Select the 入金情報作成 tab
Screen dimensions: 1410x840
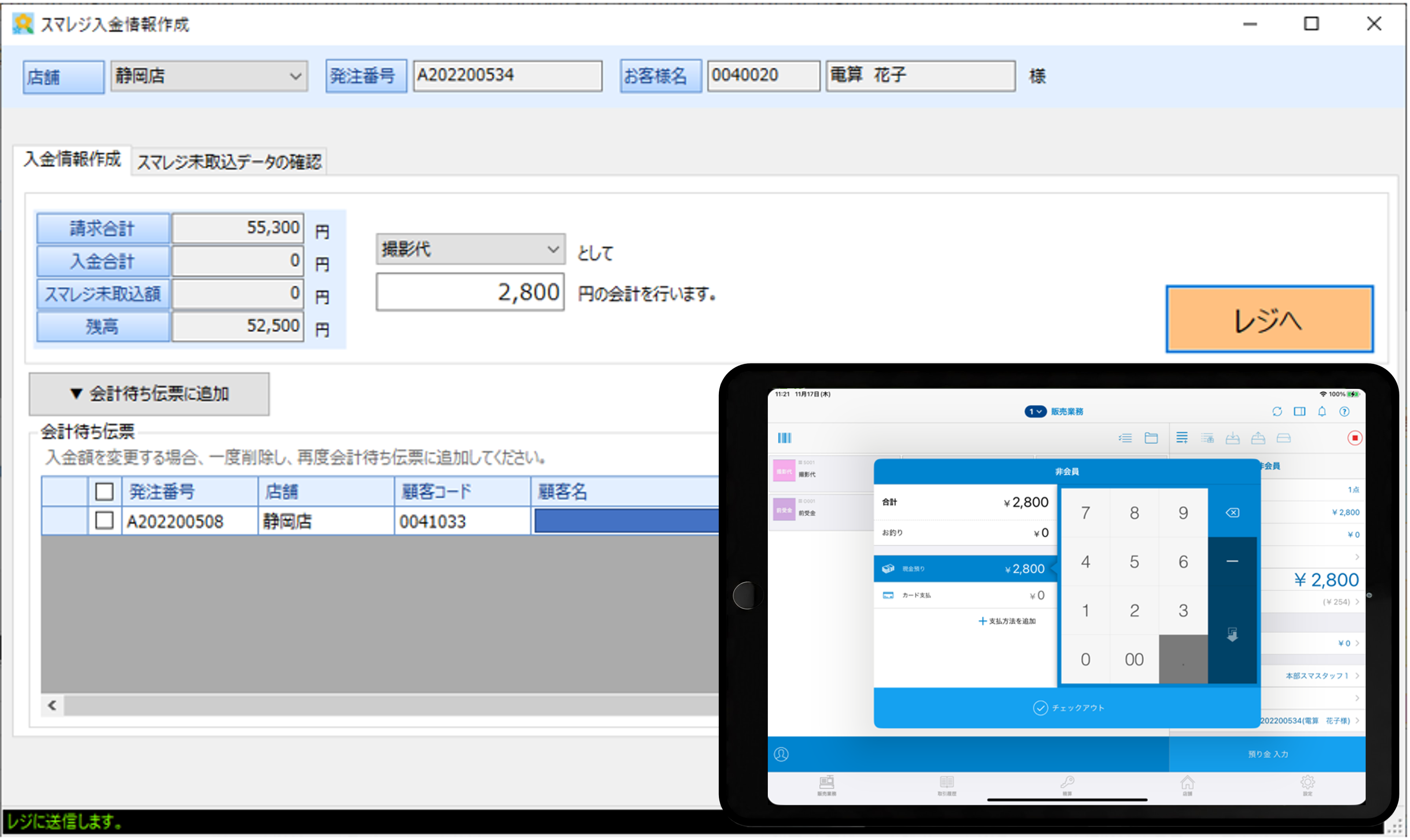[x=72, y=159]
